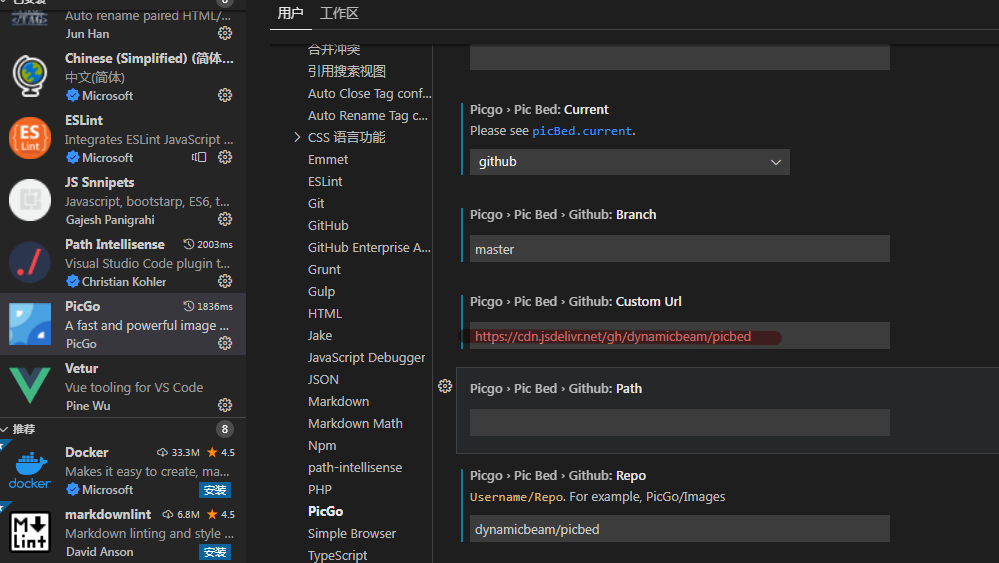Select Npm in settings tree

(x=322, y=446)
